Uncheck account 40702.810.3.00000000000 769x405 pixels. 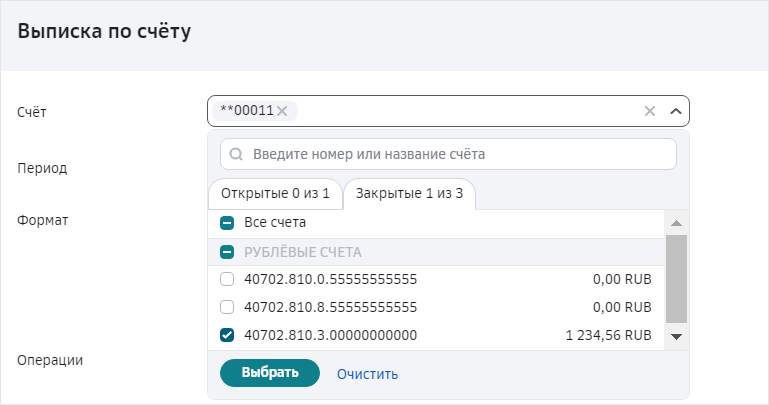227,335
